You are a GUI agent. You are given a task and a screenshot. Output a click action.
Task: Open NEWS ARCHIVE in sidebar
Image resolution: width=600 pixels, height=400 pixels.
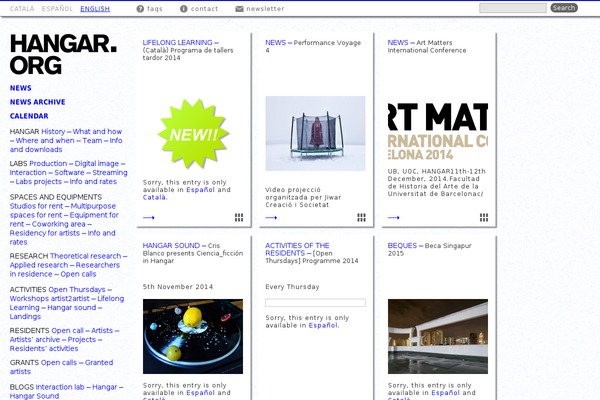[38, 102]
